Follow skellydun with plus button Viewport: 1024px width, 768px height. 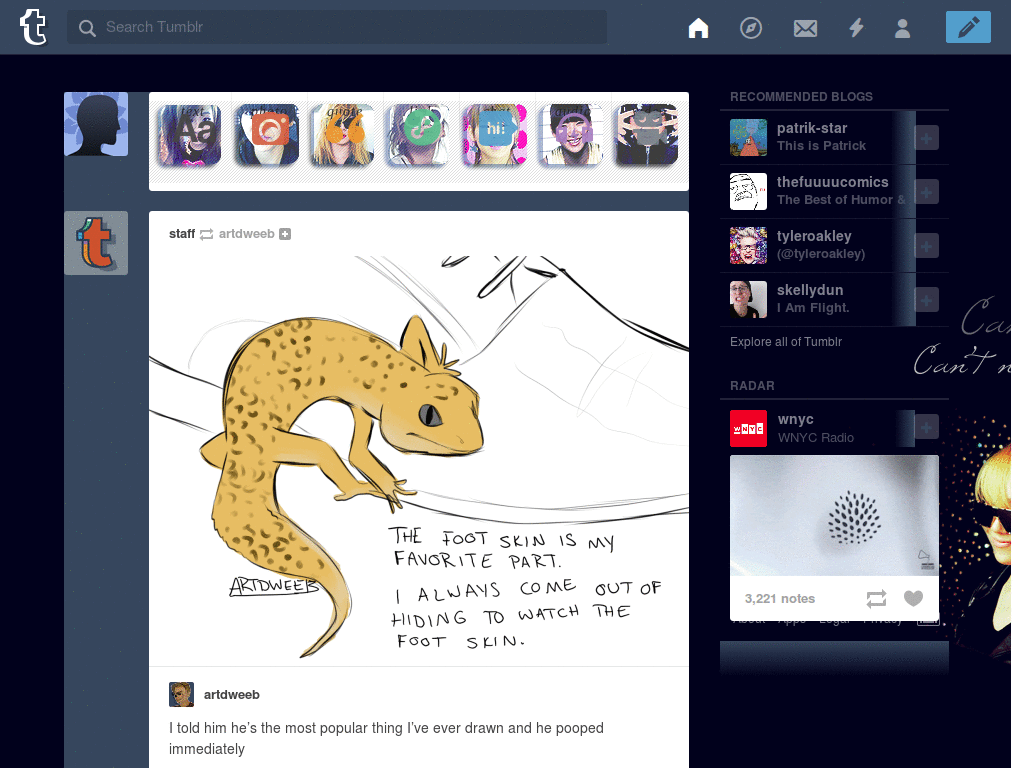point(927,300)
